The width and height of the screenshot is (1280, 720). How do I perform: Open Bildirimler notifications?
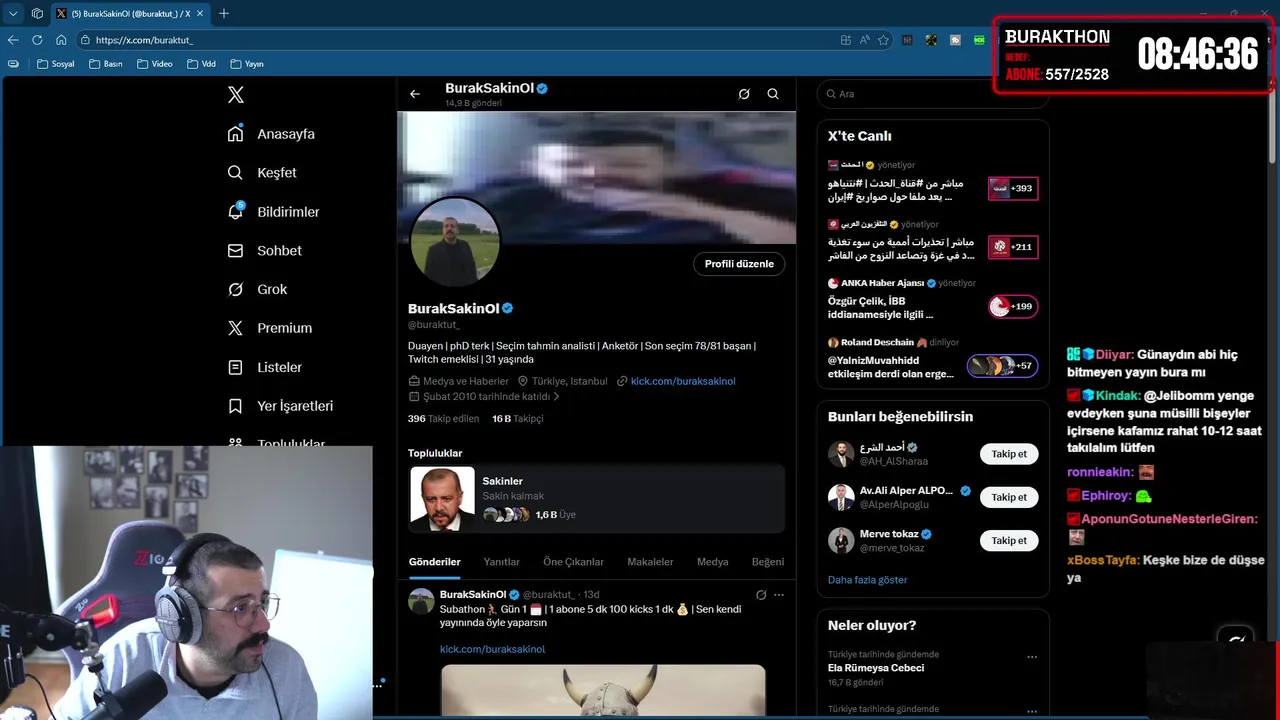click(274, 212)
